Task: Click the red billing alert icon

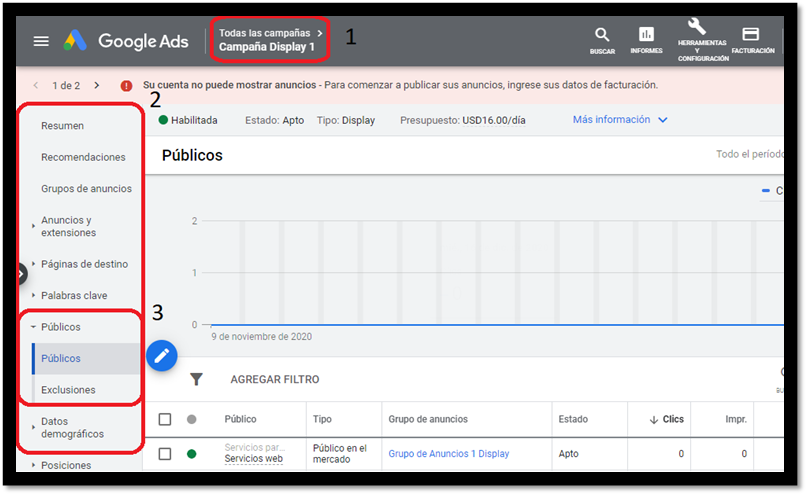Action: pos(126,86)
